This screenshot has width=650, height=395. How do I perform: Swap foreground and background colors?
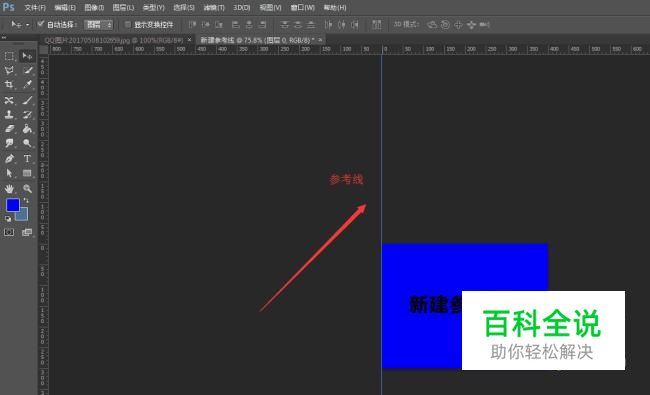(26, 201)
